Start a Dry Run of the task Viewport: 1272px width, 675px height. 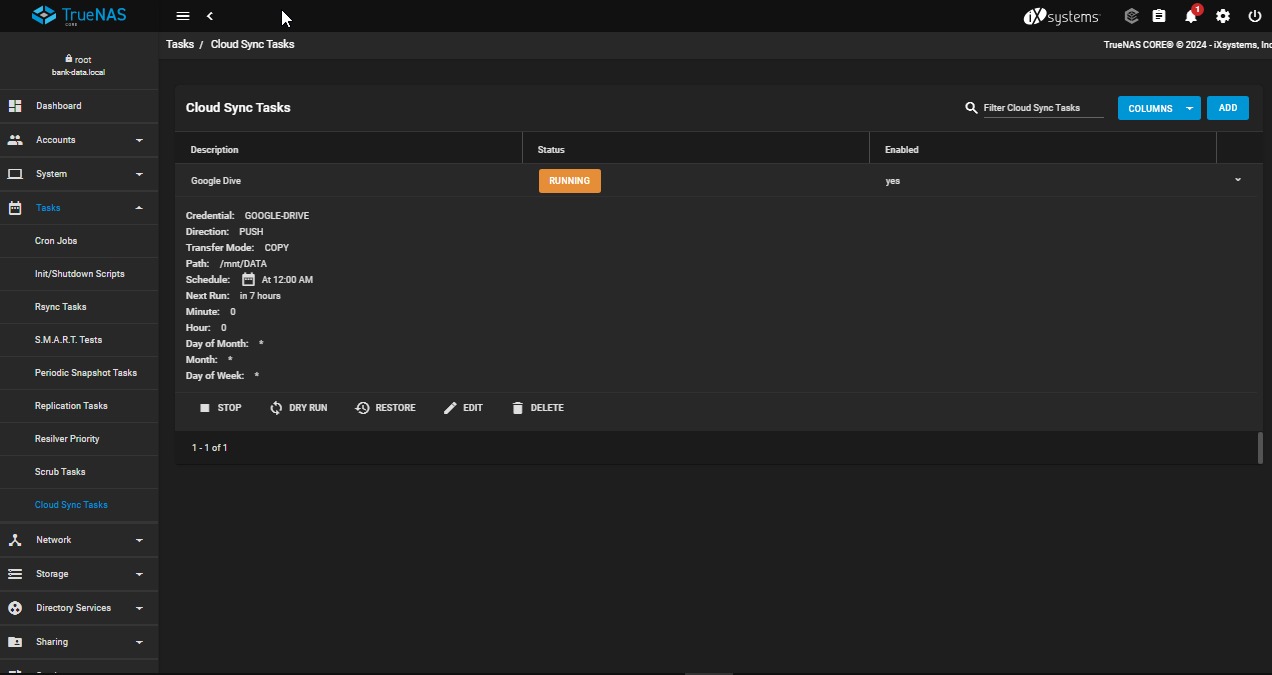coord(298,408)
